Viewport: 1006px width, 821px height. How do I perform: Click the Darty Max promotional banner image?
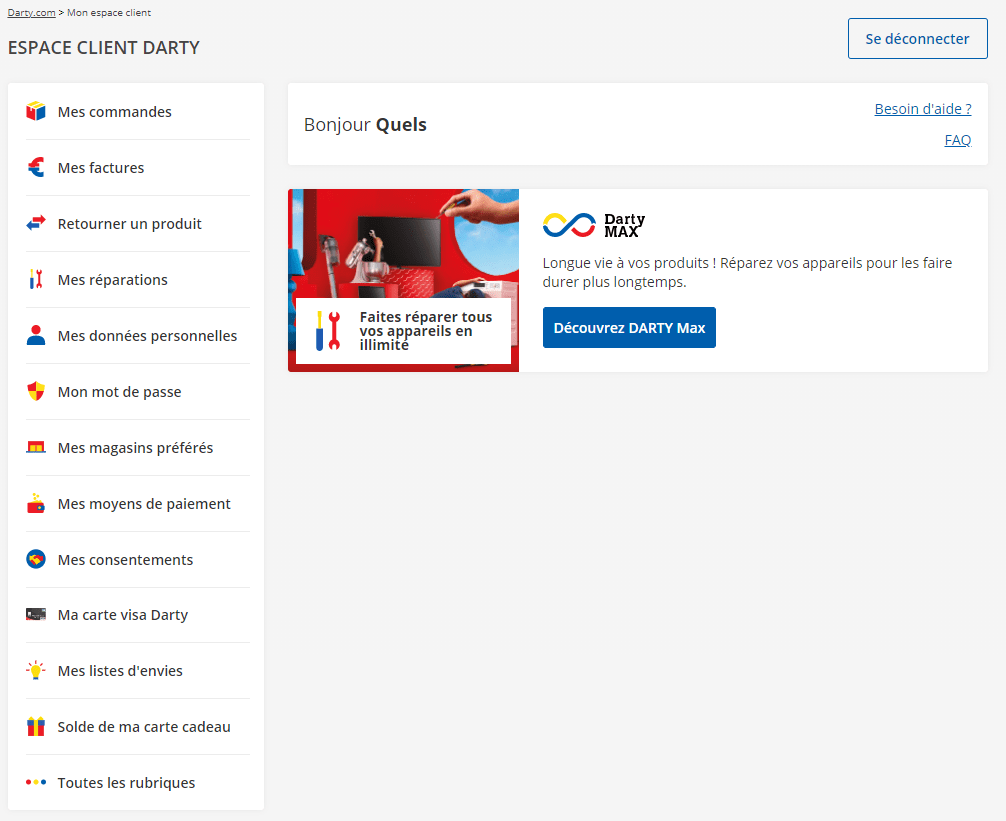point(403,281)
